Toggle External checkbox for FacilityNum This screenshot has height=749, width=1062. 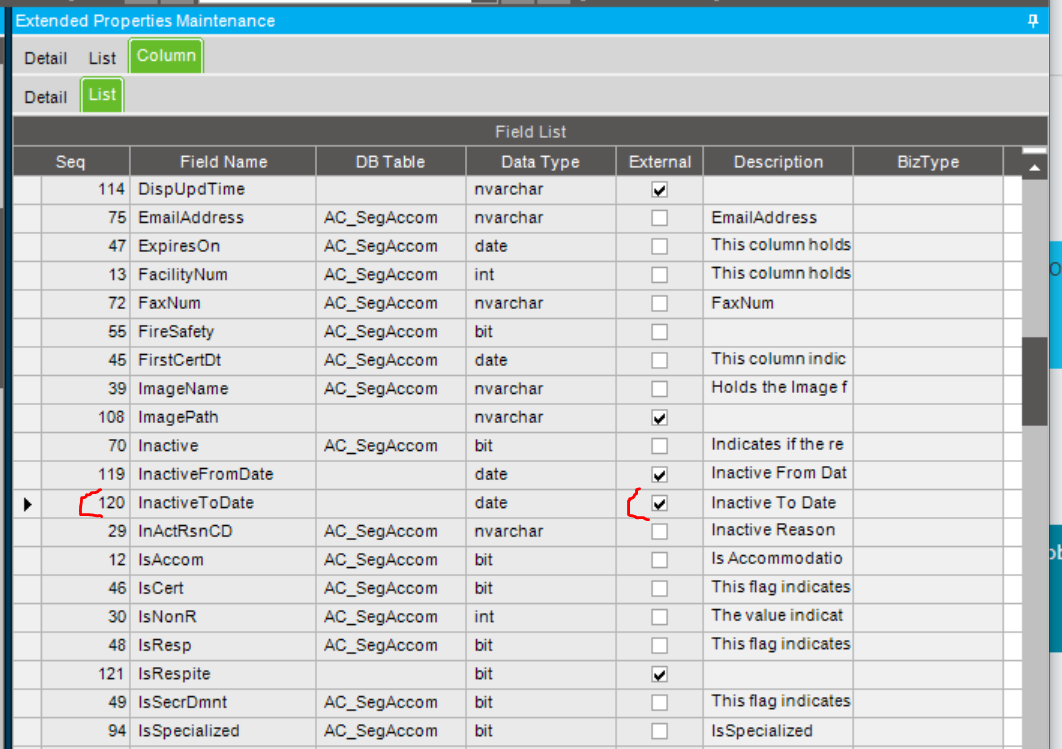659,275
